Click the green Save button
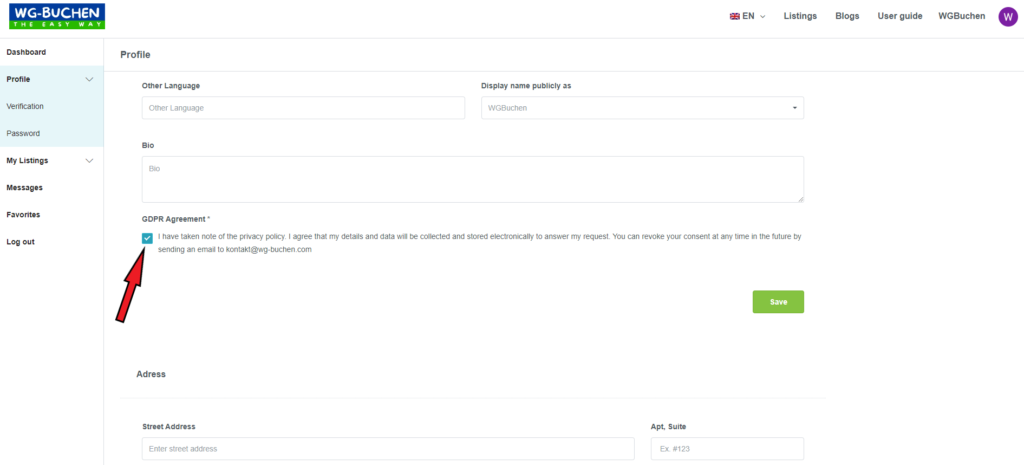The height and width of the screenshot is (465, 1024). click(x=778, y=302)
